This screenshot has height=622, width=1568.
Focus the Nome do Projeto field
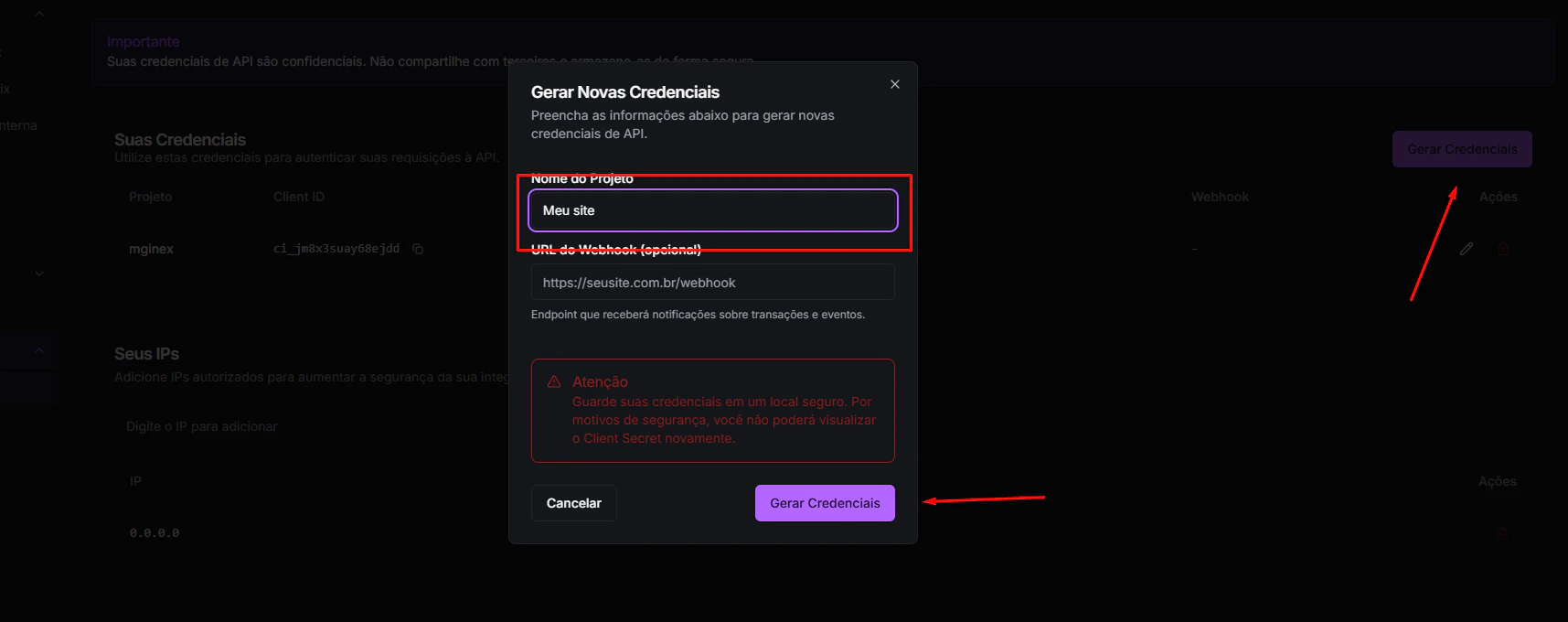pos(713,210)
